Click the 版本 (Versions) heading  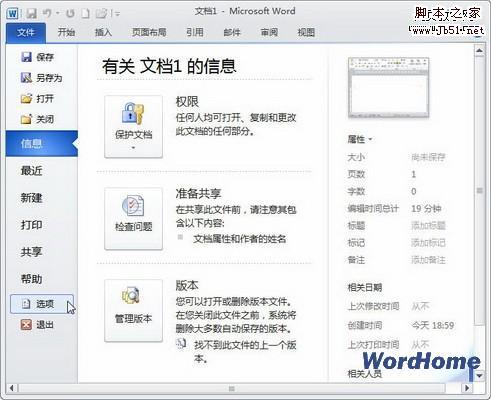pyautogui.click(x=187, y=285)
